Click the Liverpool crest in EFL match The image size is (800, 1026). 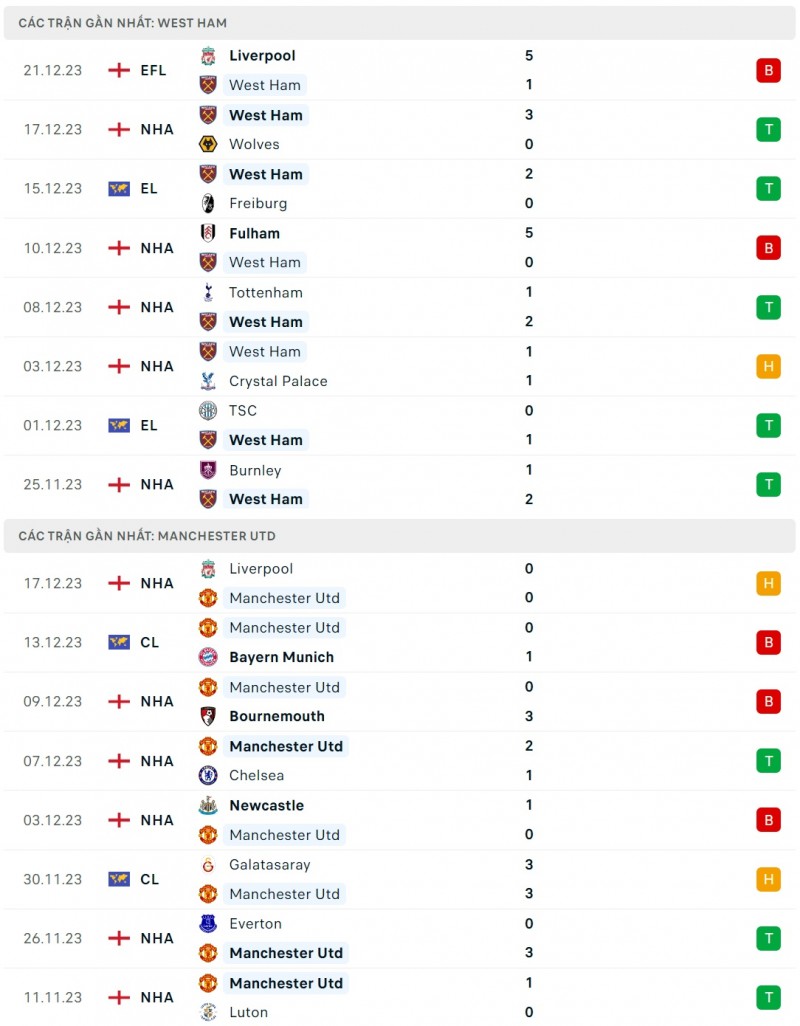click(208, 56)
